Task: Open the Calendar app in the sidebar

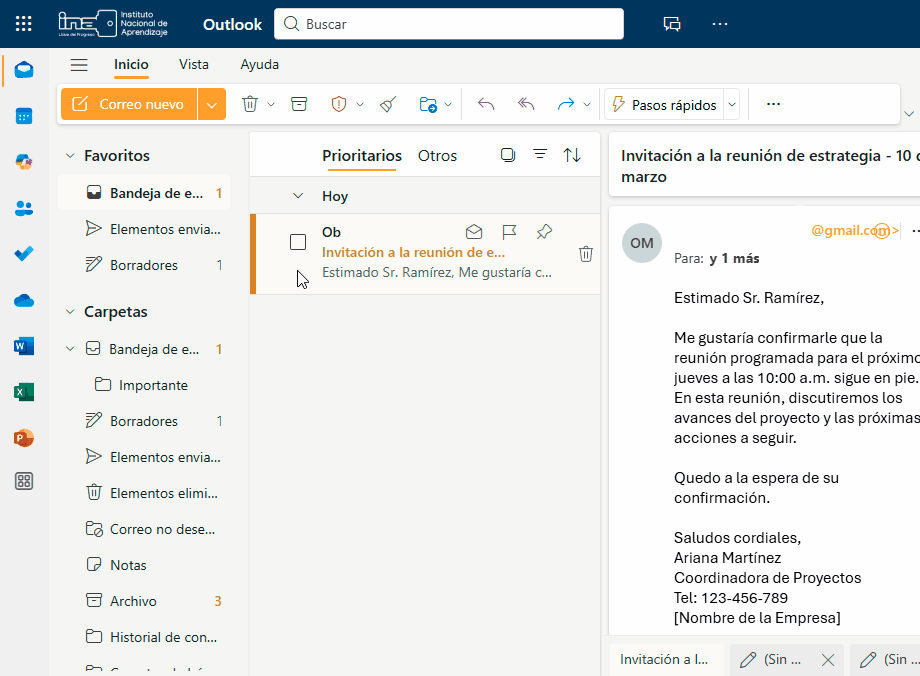Action: point(24,116)
